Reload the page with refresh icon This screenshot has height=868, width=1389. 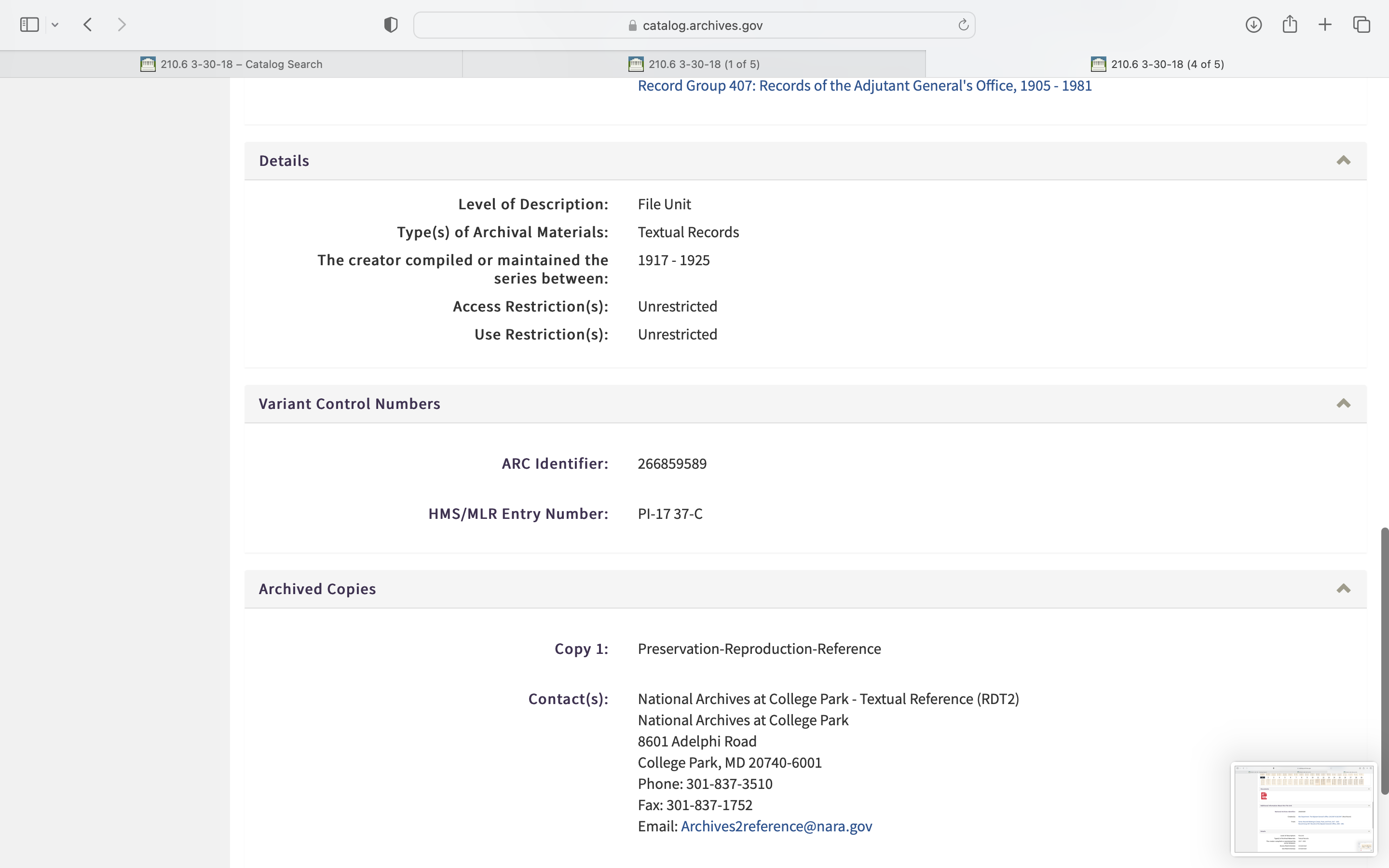click(963, 25)
